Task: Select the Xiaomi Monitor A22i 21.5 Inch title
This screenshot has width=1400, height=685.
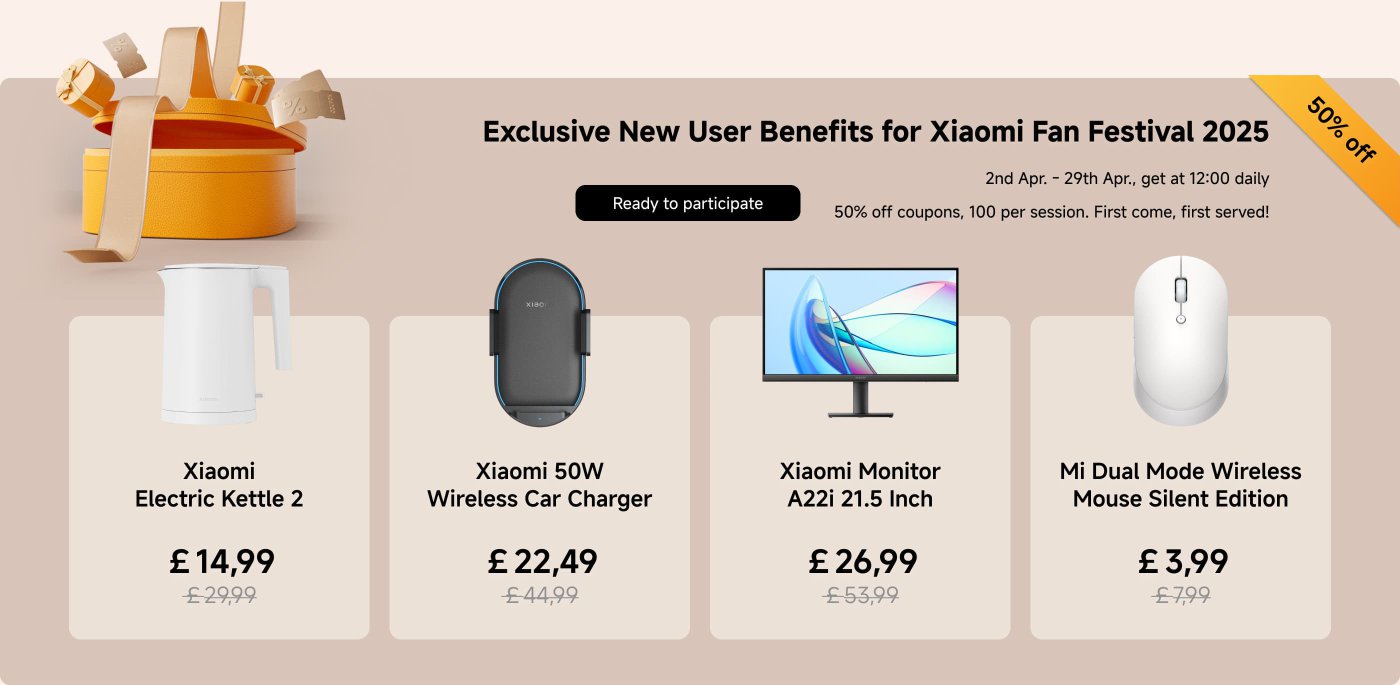Action: coord(860,485)
